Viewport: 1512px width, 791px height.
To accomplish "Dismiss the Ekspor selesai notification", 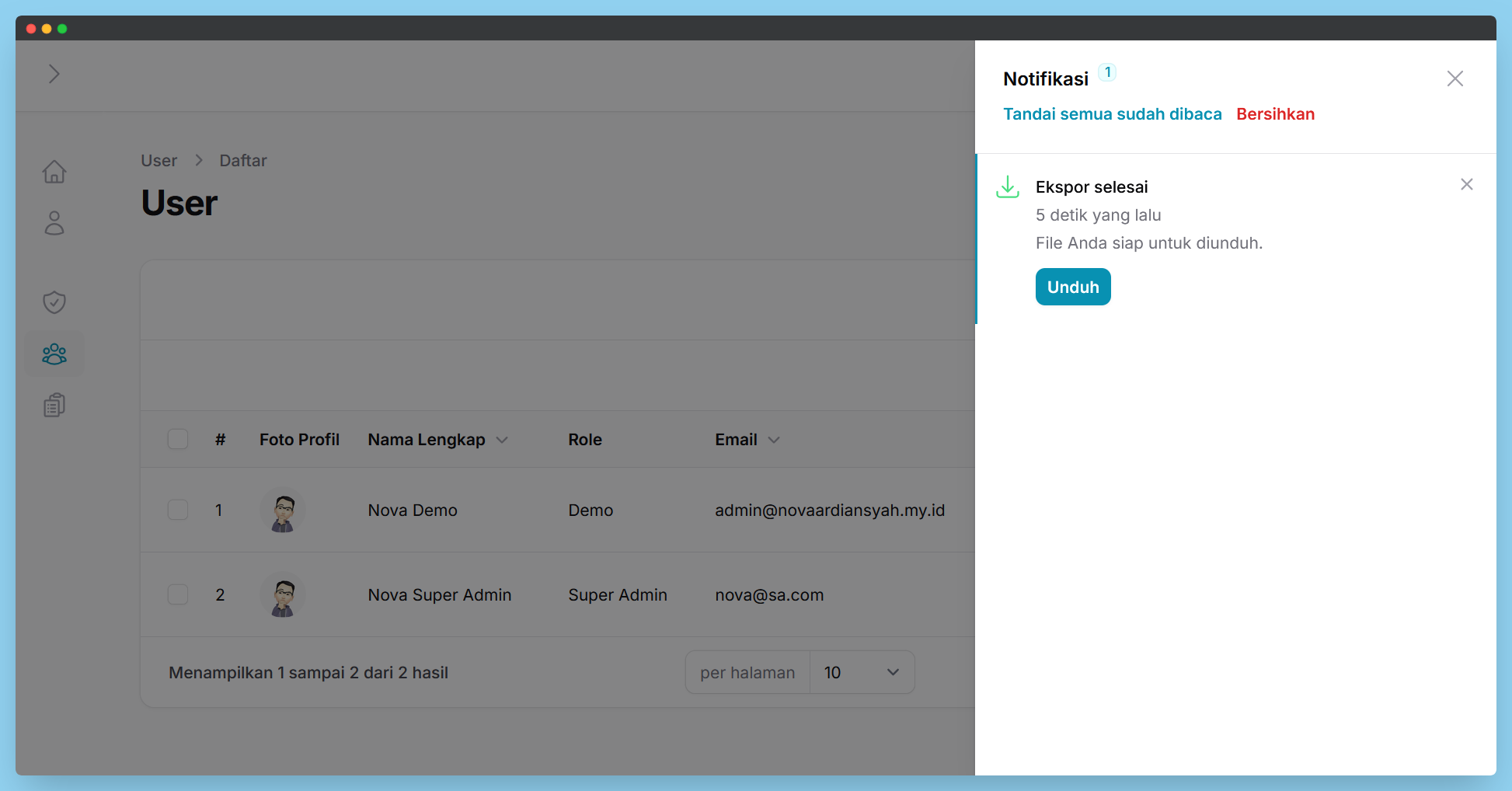I will click(1467, 184).
